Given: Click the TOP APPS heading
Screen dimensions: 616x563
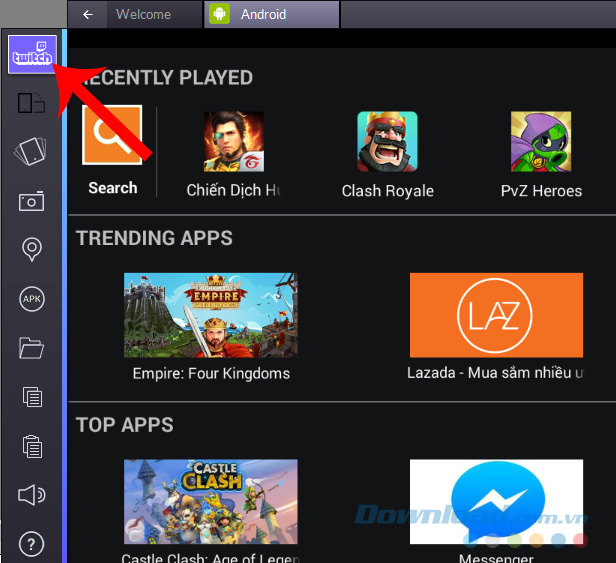Looking at the screenshot, I should (x=125, y=425).
